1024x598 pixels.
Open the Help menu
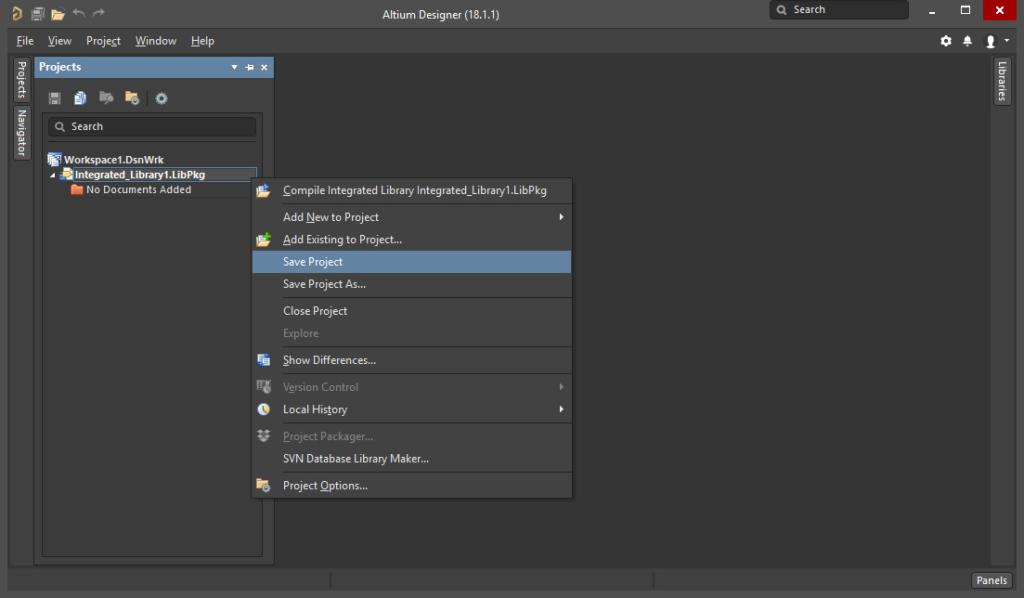(x=202, y=40)
